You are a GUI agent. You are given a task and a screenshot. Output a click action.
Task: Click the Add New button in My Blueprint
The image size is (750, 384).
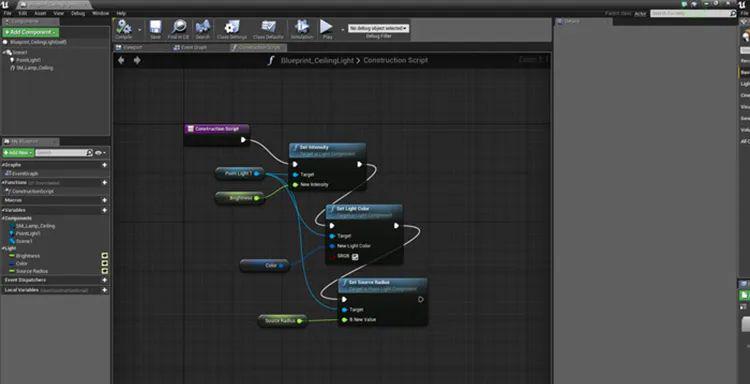(18, 153)
